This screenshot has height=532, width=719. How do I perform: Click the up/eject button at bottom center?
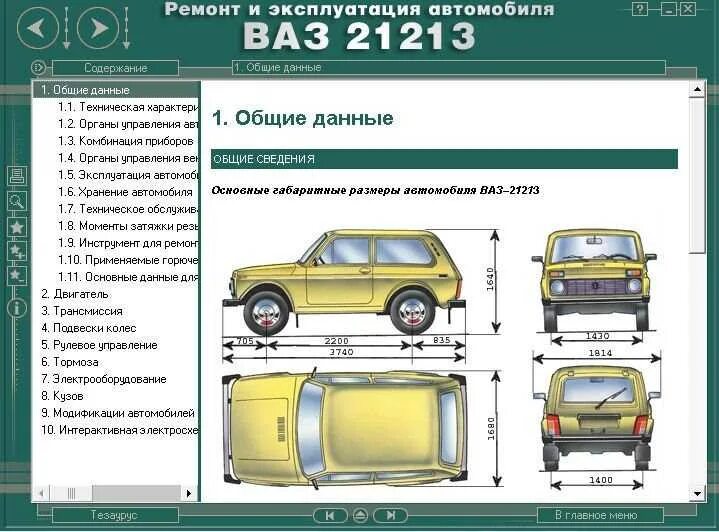(360, 515)
